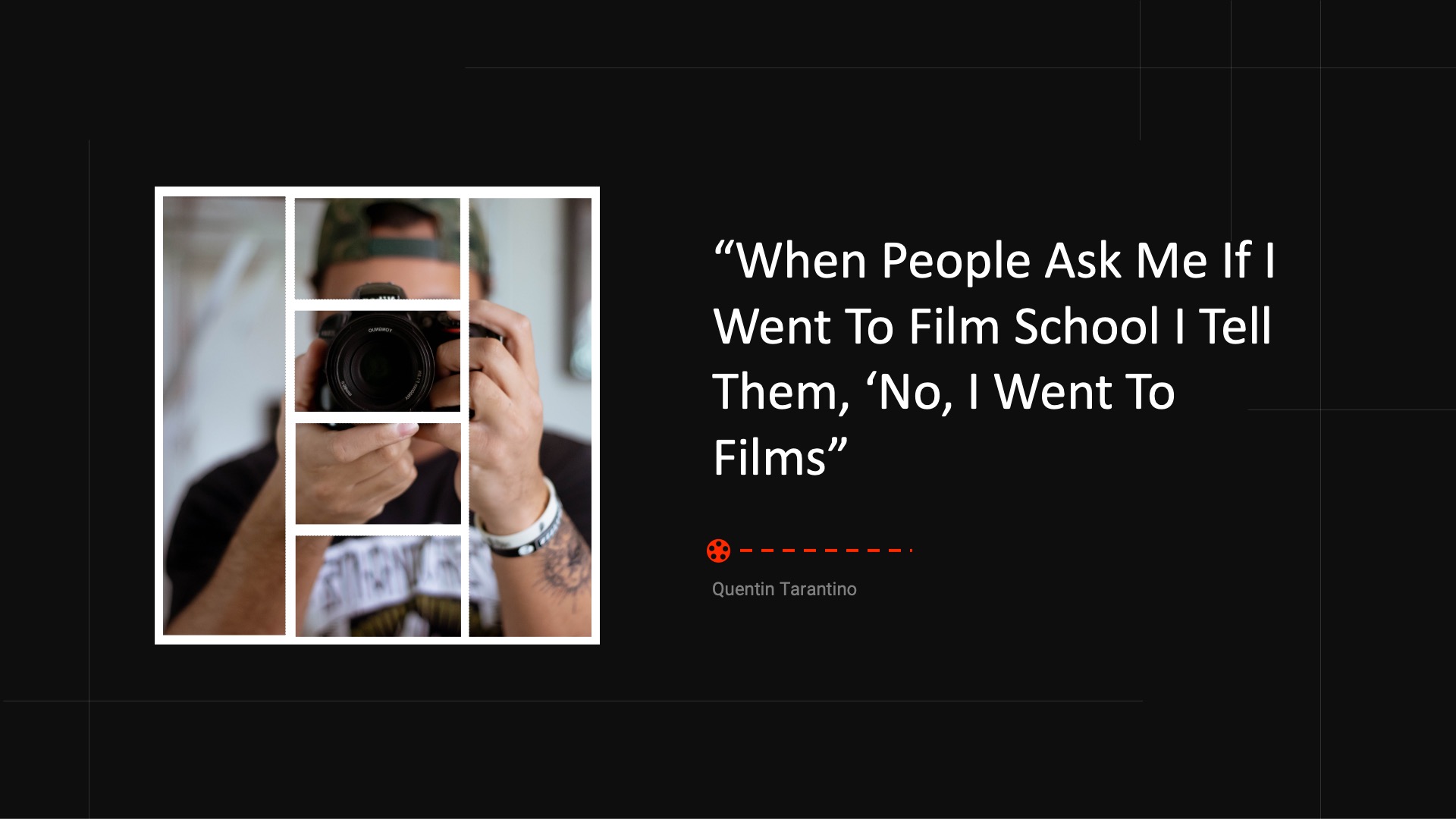
Task: Select the tall left photo panel
Action: [x=224, y=416]
